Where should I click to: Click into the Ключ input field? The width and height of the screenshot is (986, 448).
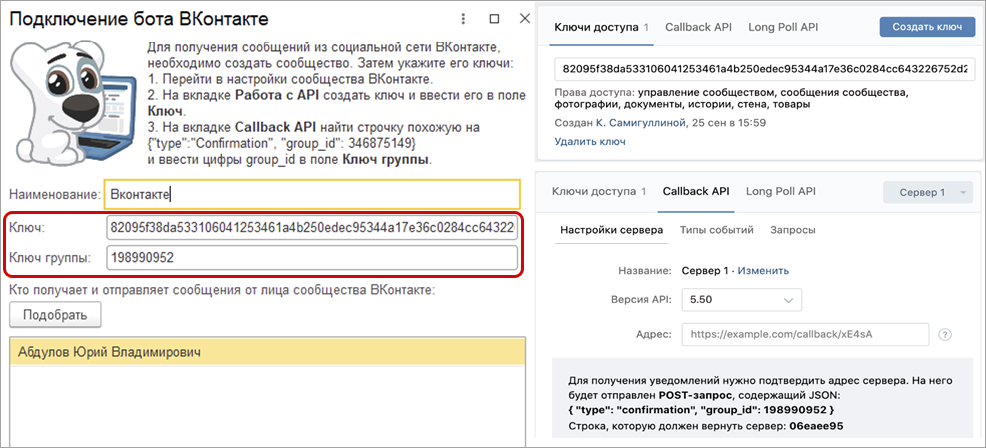313,229
